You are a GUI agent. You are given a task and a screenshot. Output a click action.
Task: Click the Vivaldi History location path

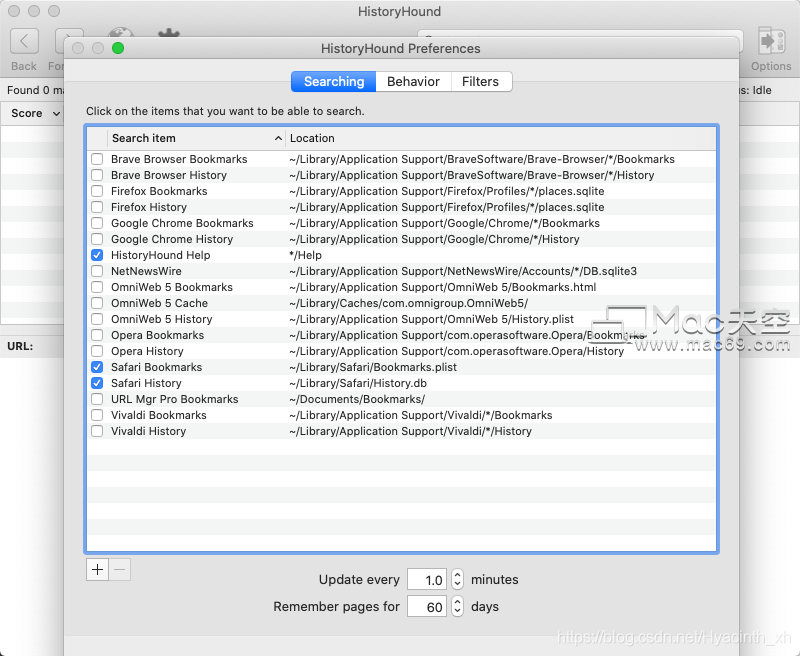pyautogui.click(x=411, y=431)
